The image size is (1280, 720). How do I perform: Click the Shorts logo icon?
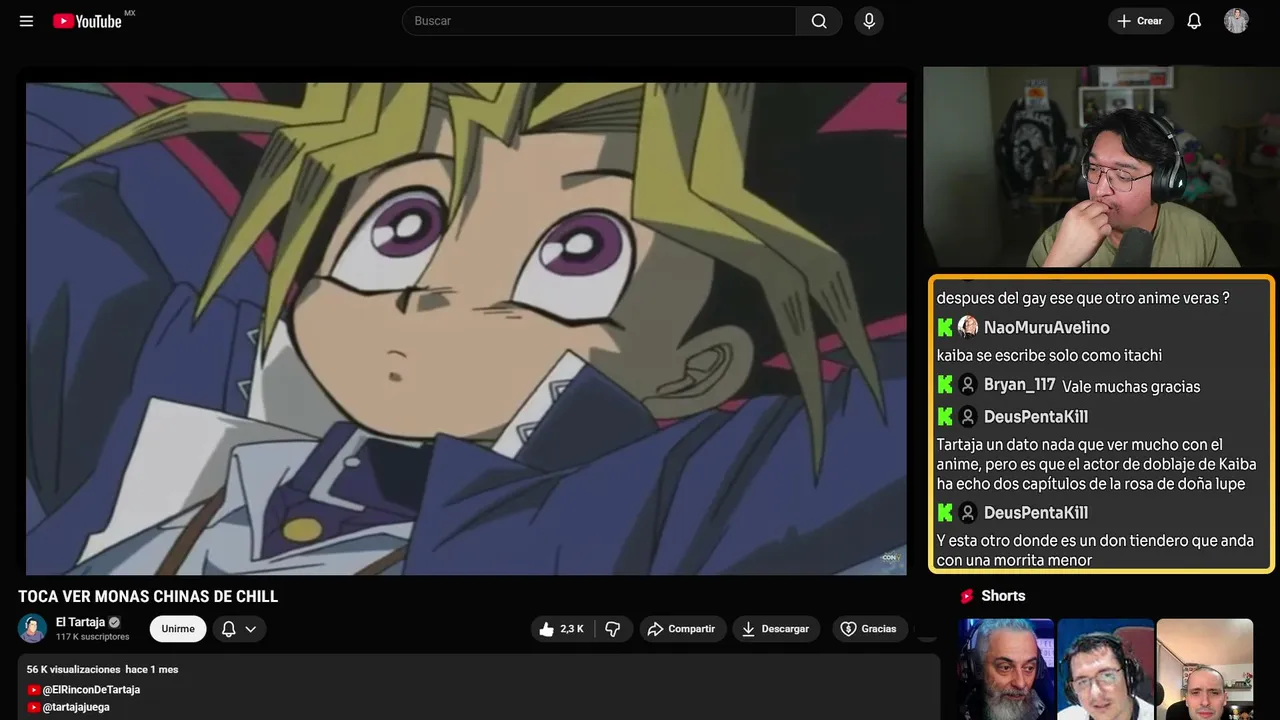click(x=967, y=596)
